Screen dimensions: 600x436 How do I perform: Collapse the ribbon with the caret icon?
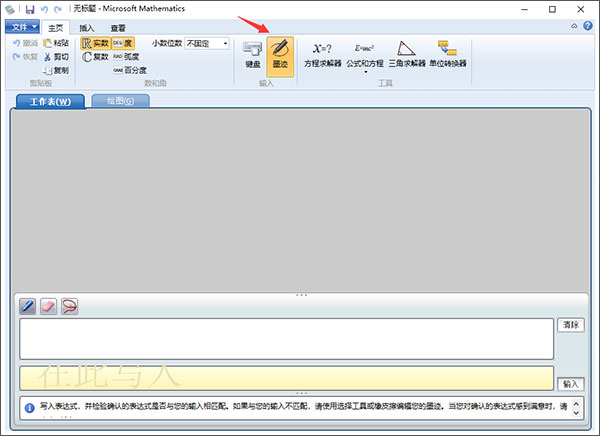pos(574,26)
